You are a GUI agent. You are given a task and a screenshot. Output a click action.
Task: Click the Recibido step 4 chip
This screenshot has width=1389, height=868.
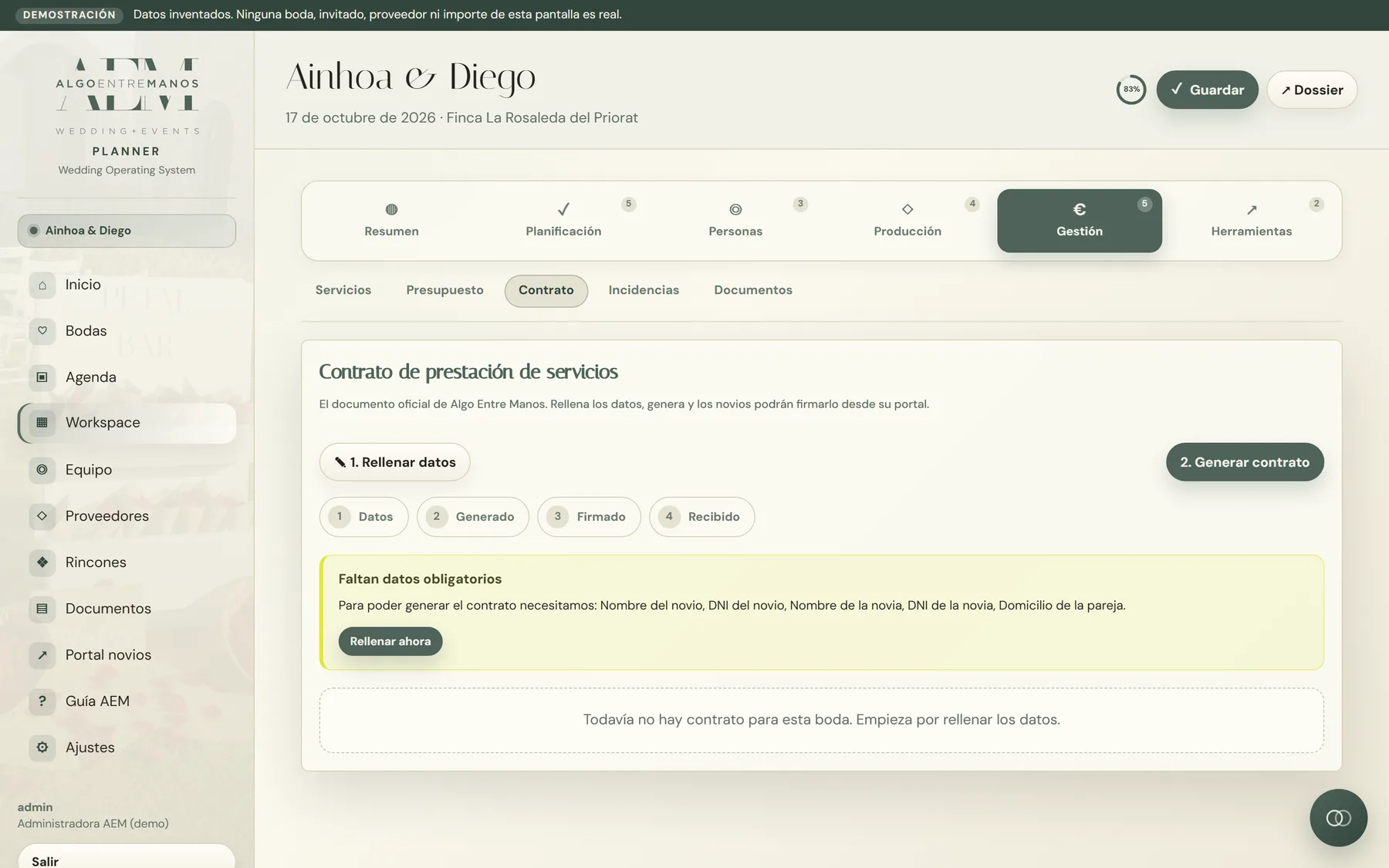[x=701, y=517]
